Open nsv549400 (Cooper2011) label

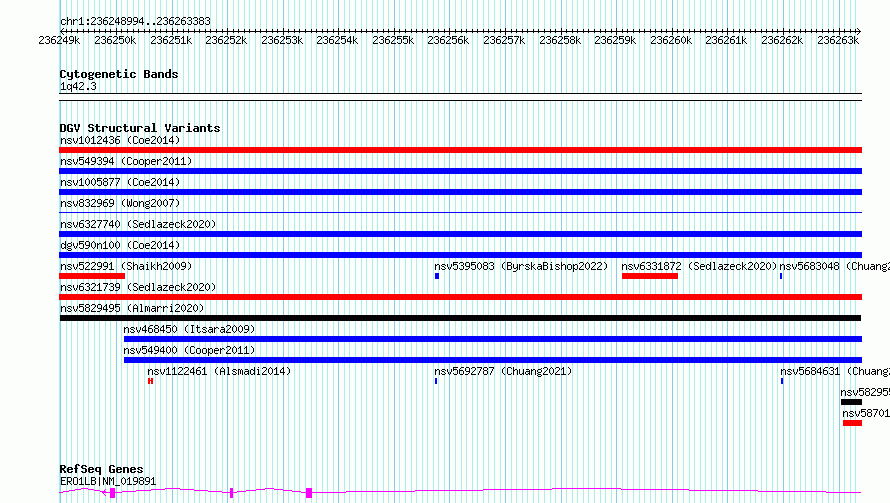(x=189, y=350)
